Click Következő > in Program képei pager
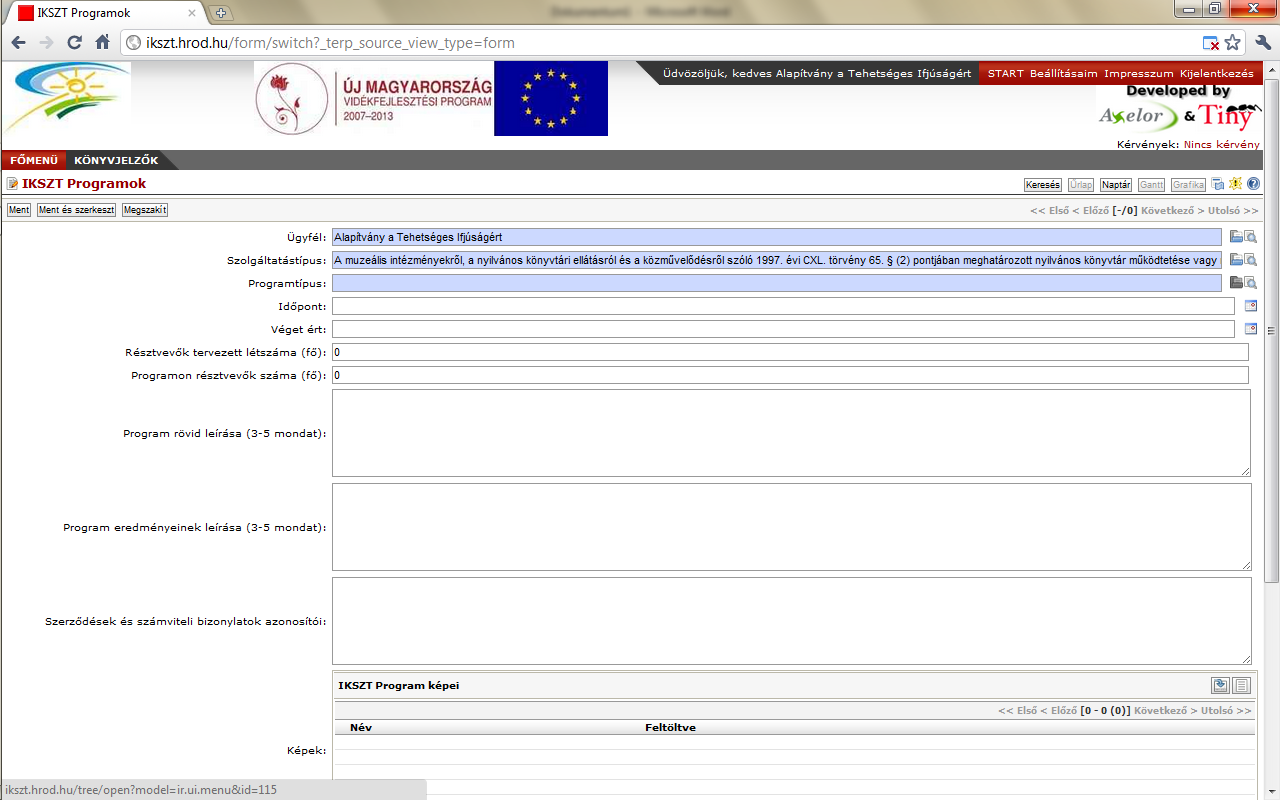This screenshot has height=800, width=1280. pos(1165,711)
